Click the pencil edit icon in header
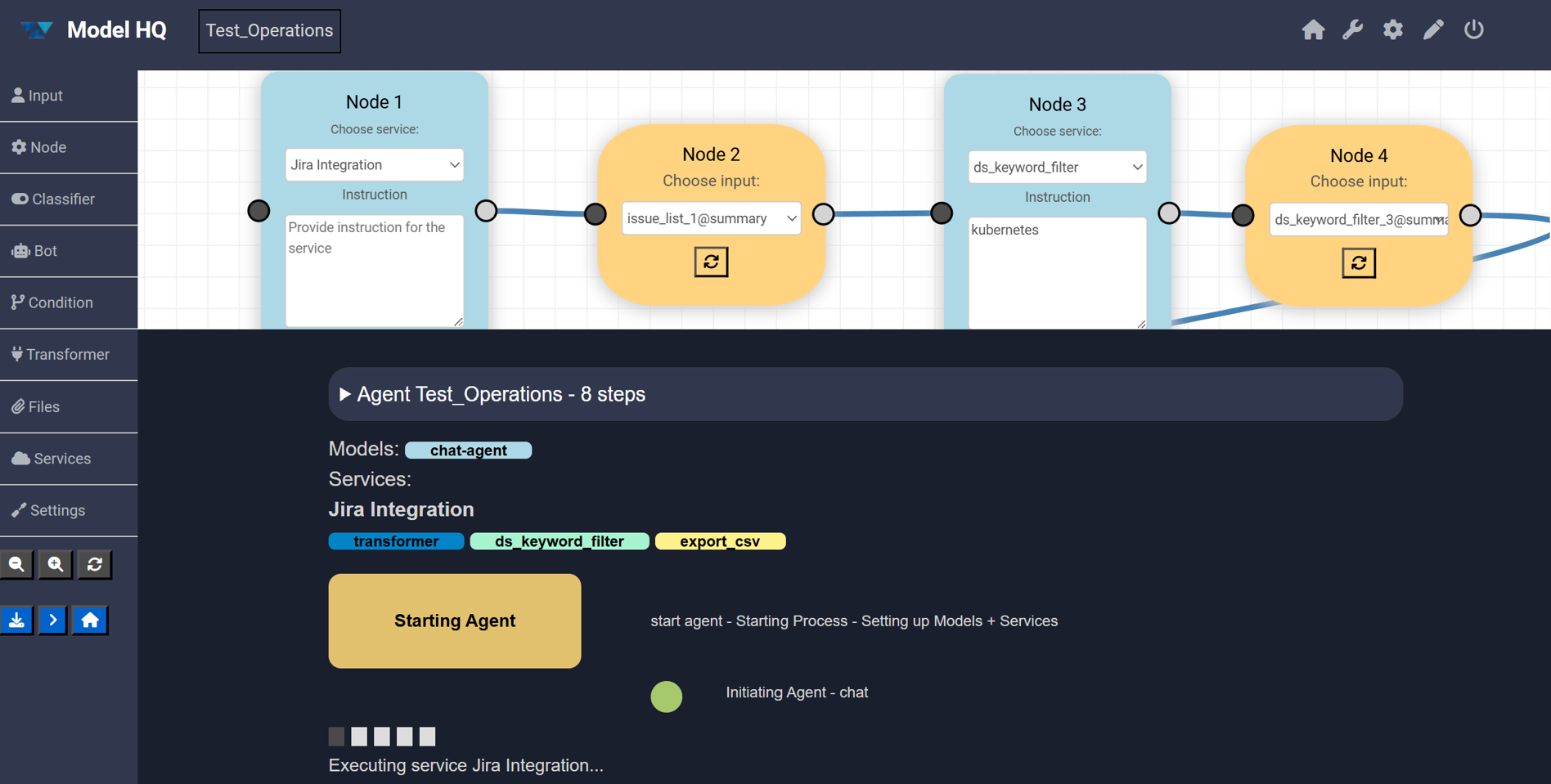 tap(1433, 30)
